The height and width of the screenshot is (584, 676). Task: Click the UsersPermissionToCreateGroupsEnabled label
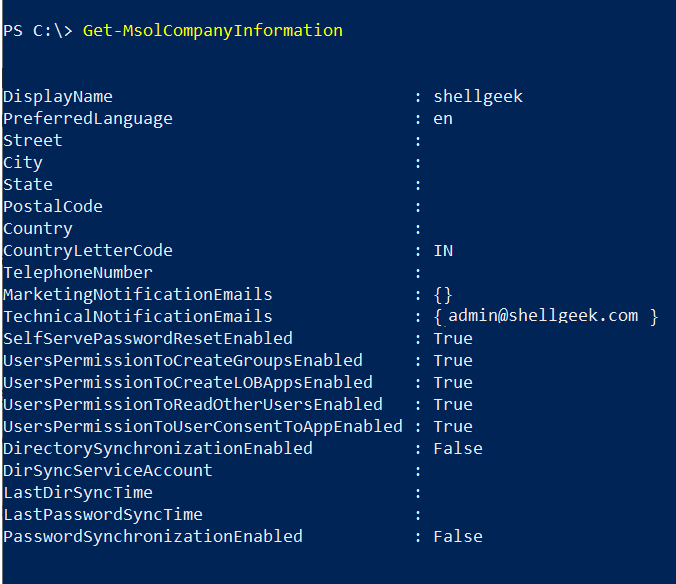pyautogui.click(x=183, y=361)
